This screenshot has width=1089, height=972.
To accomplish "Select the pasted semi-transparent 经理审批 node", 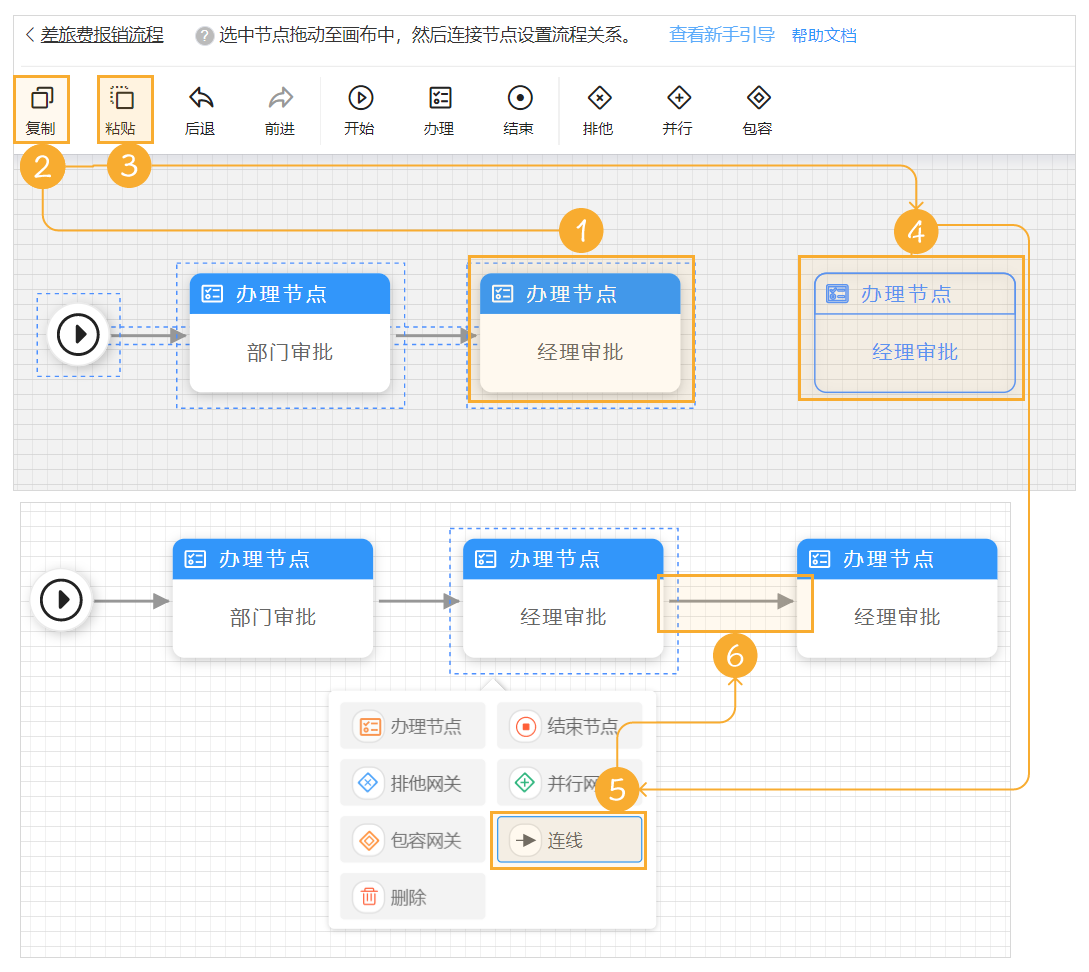I will pos(914,333).
